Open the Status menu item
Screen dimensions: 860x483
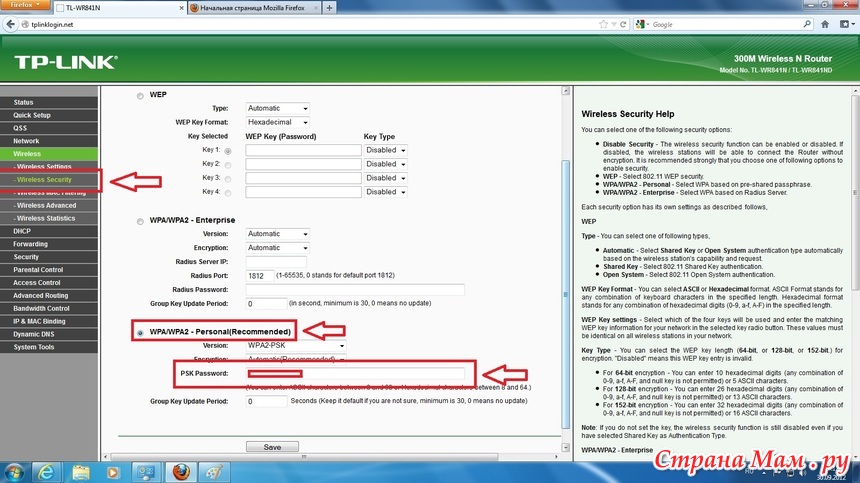49,102
